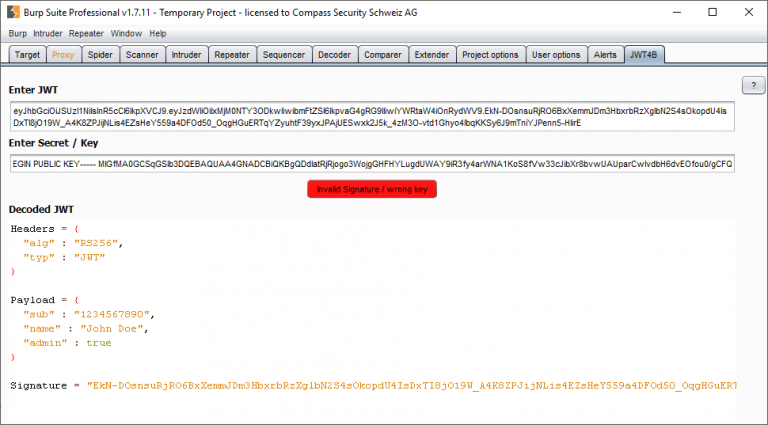Open the Burp menu
Screen dimensions: 768x425
click(x=18, y=34)
